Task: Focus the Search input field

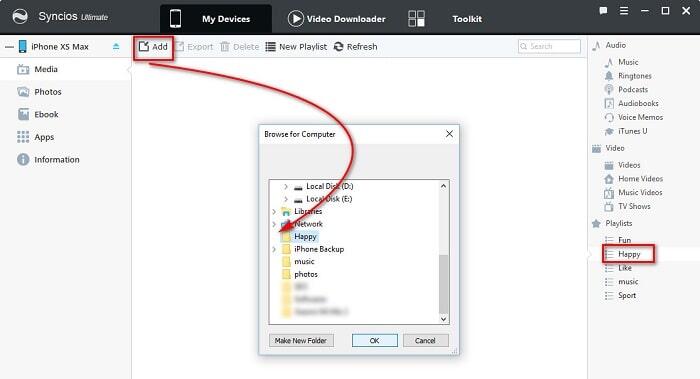Action: tap(549, 46)
